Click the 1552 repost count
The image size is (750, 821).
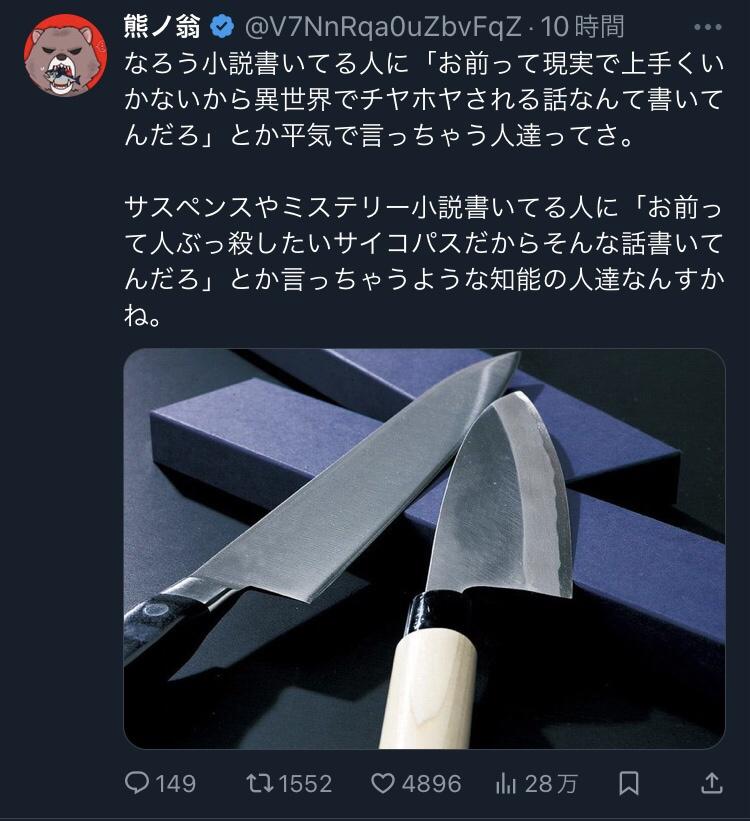[305, 784]
